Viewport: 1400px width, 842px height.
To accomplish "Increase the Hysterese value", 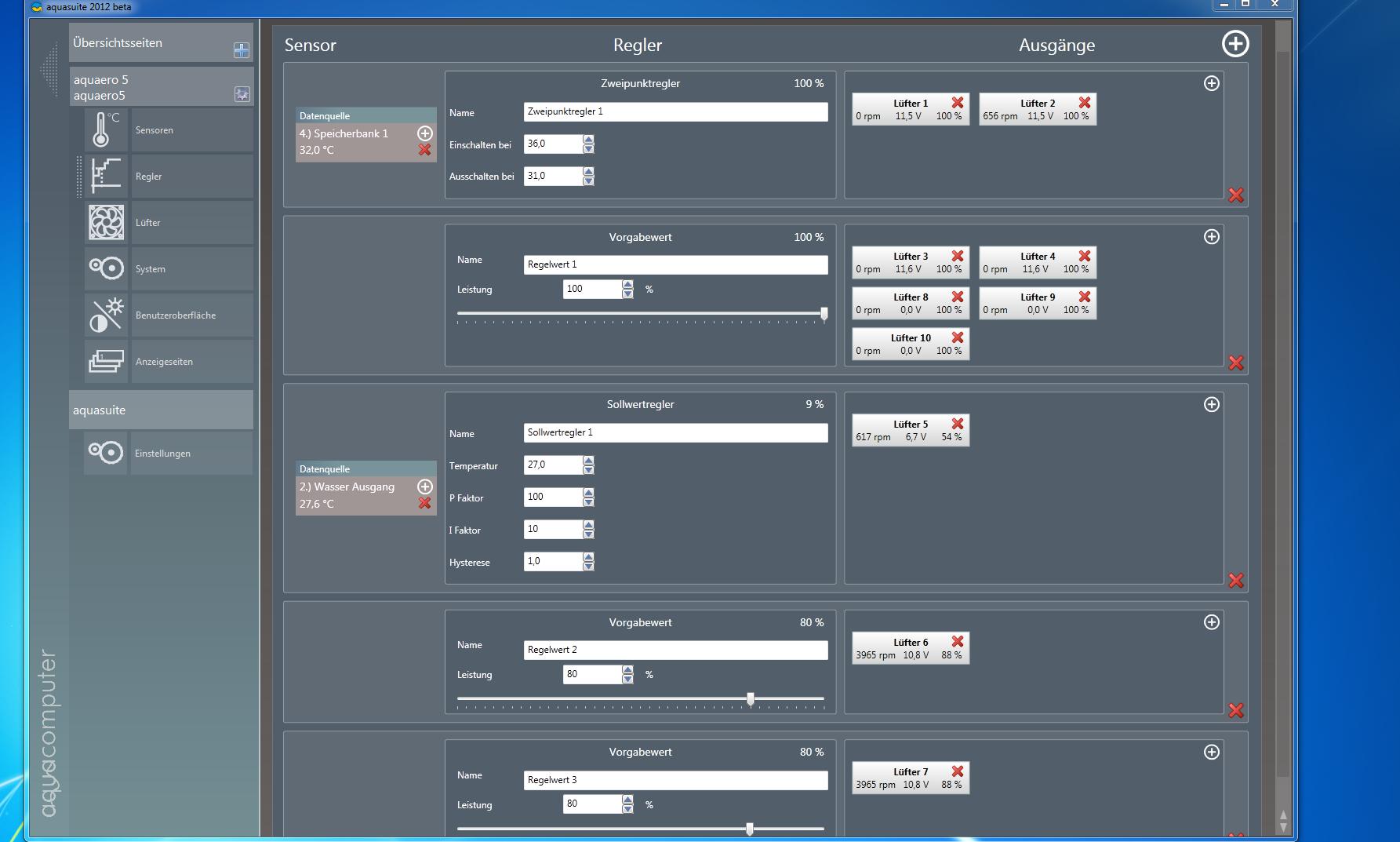I will pyautogui.click(x=588, y=557).
